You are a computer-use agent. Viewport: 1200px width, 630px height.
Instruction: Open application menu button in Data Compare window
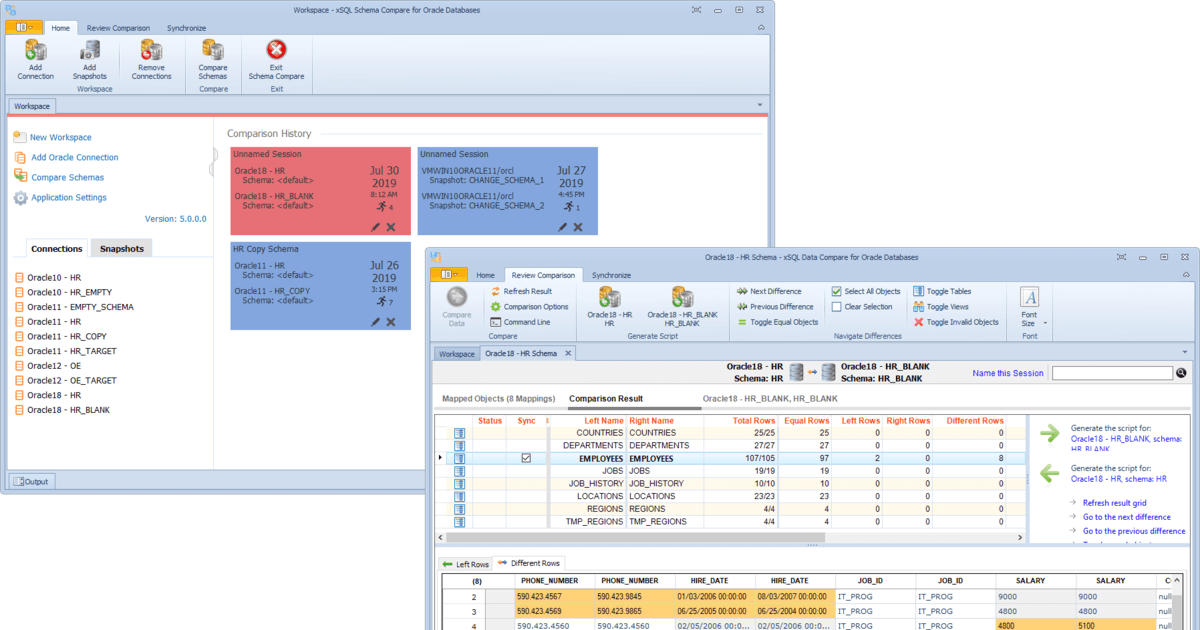pyautogui.click(x=447, y=274)
